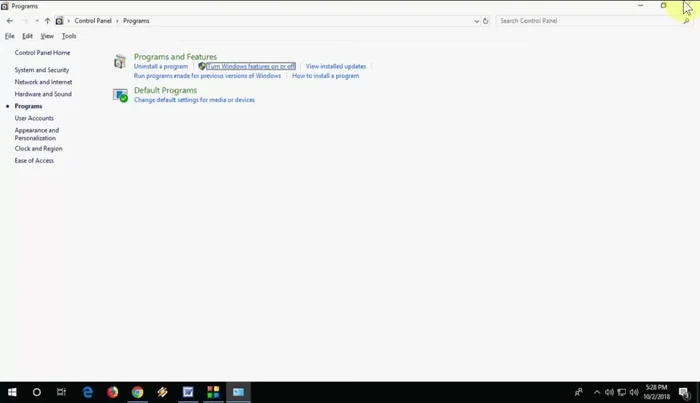This screenshot has height=403, width=700.
Task: Click the Forward navigation arrow
Action: tap(25, 21)
